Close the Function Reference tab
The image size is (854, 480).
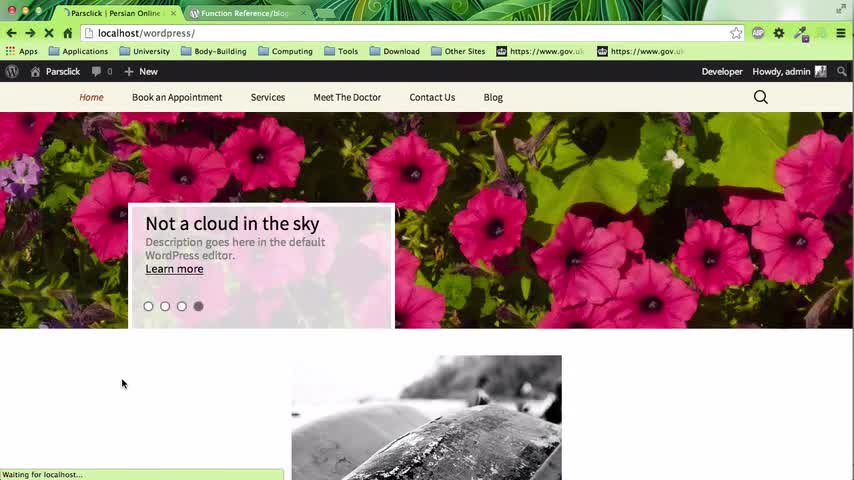(x=303, y=13)
